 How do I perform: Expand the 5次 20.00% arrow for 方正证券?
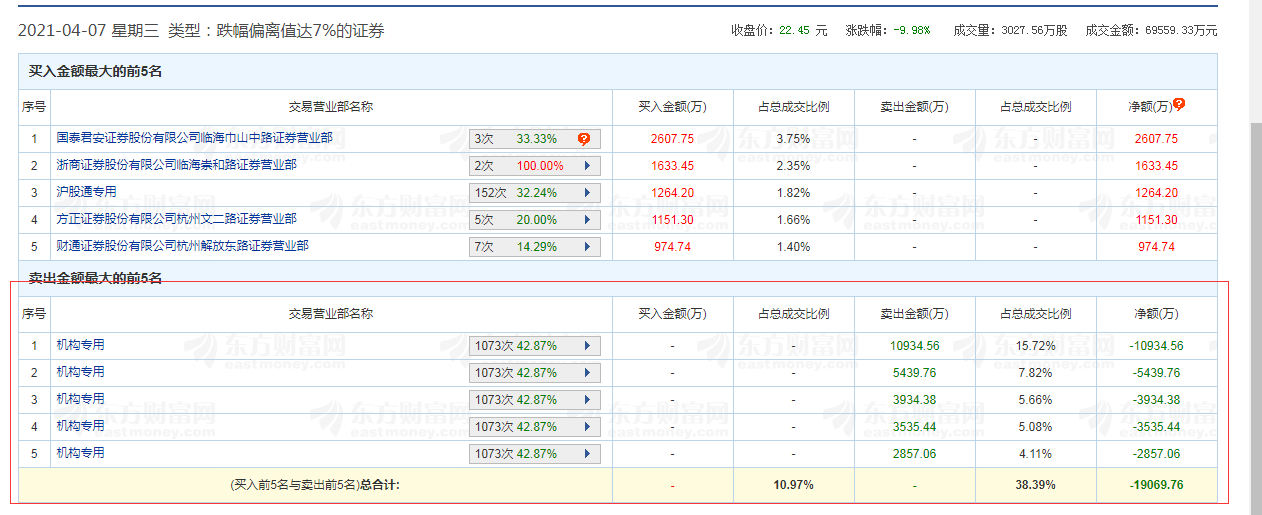586,220
